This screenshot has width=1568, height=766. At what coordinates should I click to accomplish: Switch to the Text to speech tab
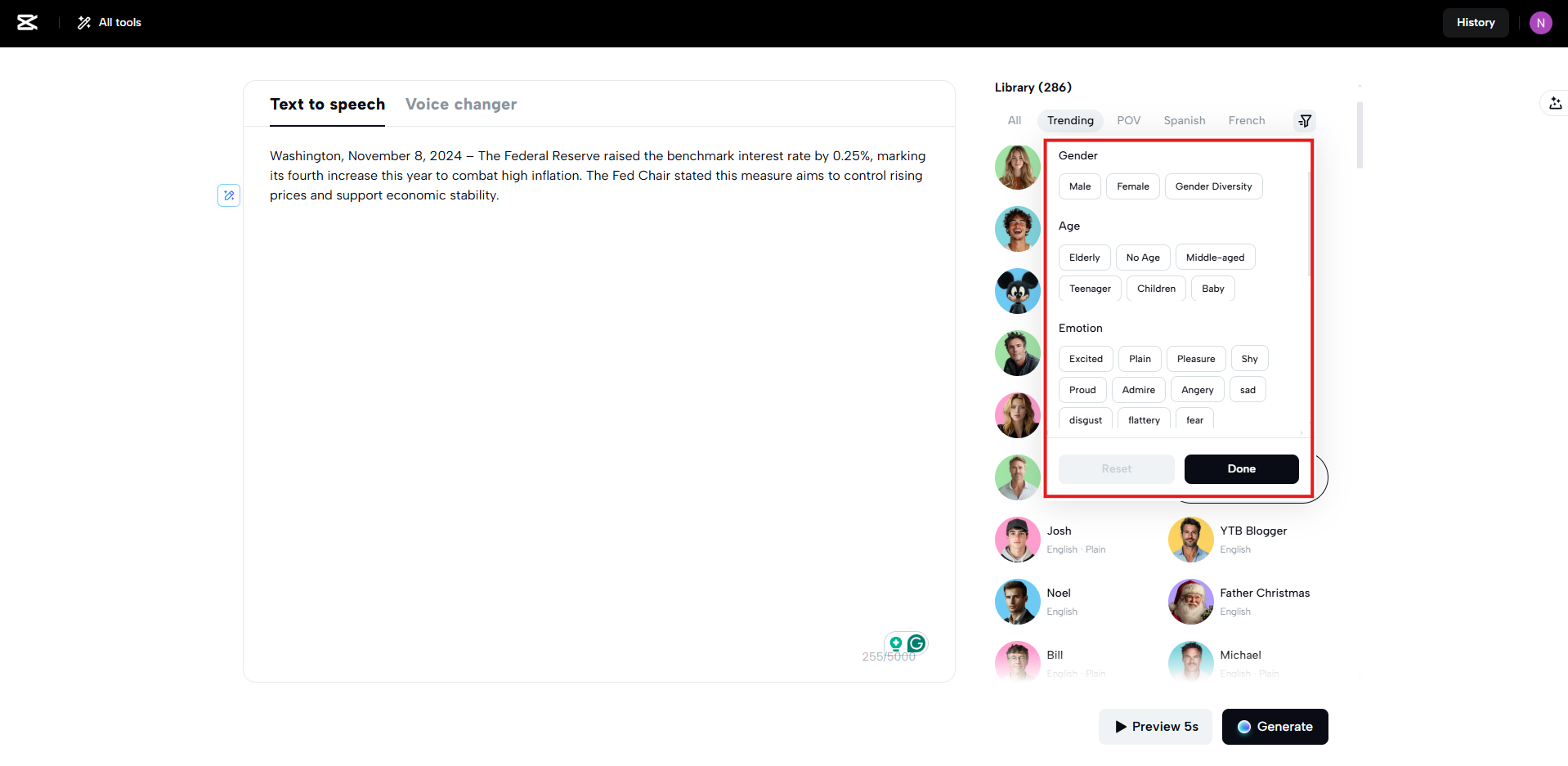tap(327, 105)
